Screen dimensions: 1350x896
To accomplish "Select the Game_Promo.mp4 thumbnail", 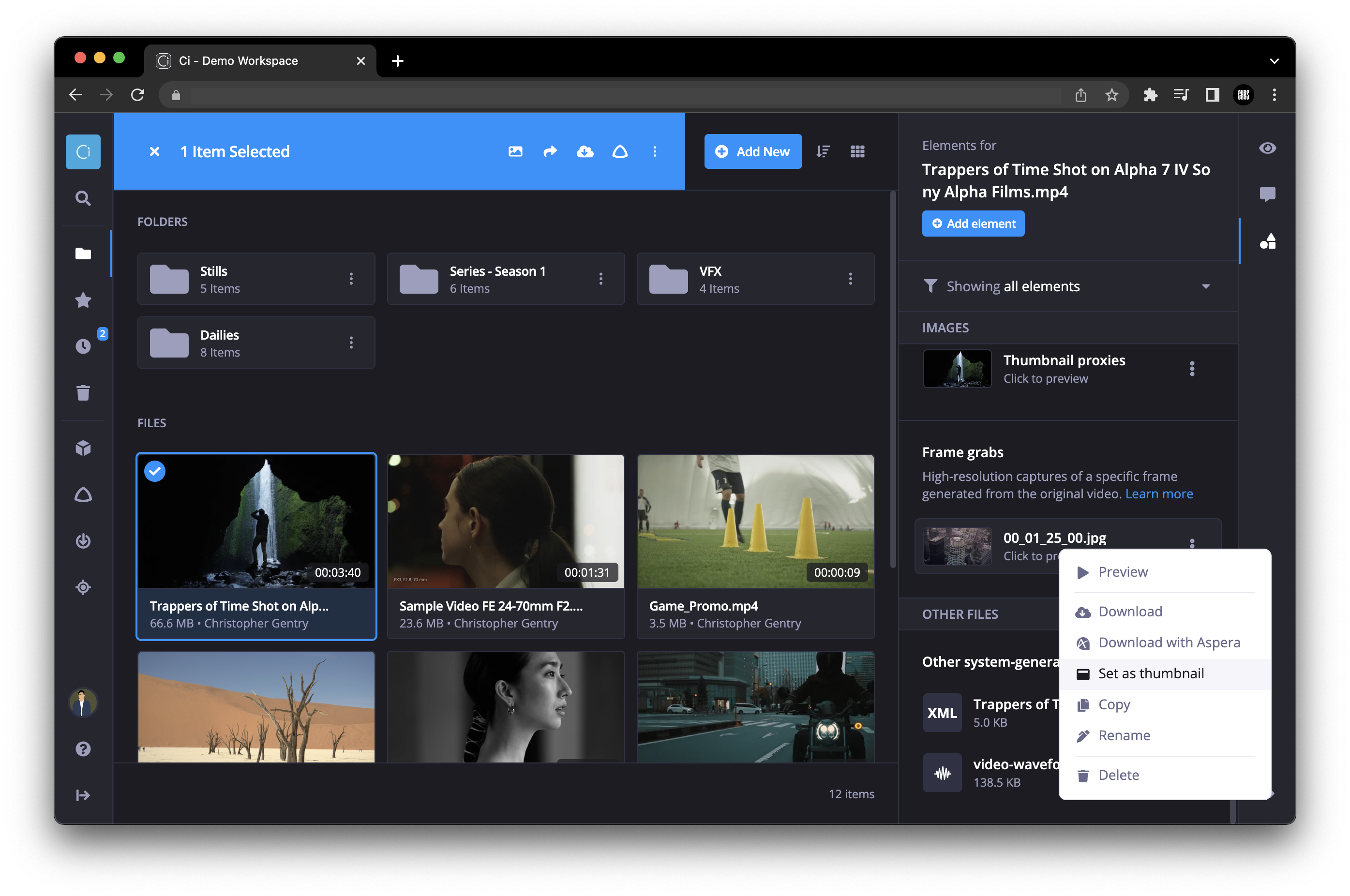I will (x=755, y=521).
